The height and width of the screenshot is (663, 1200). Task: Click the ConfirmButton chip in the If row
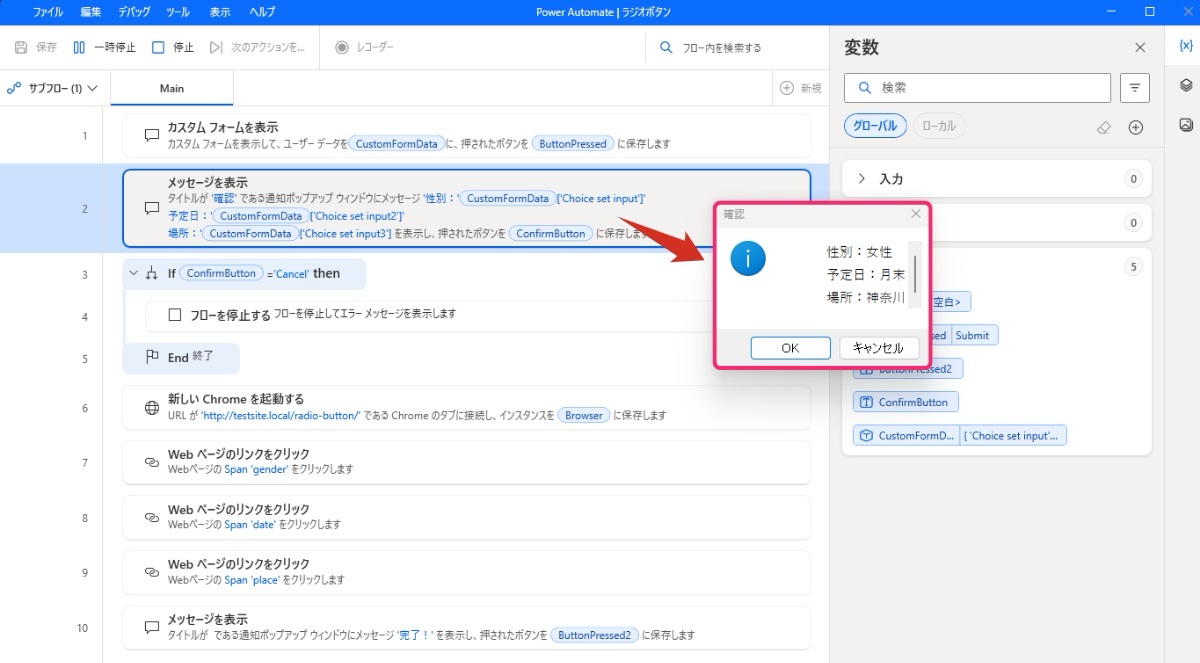[x=221, y=273]
